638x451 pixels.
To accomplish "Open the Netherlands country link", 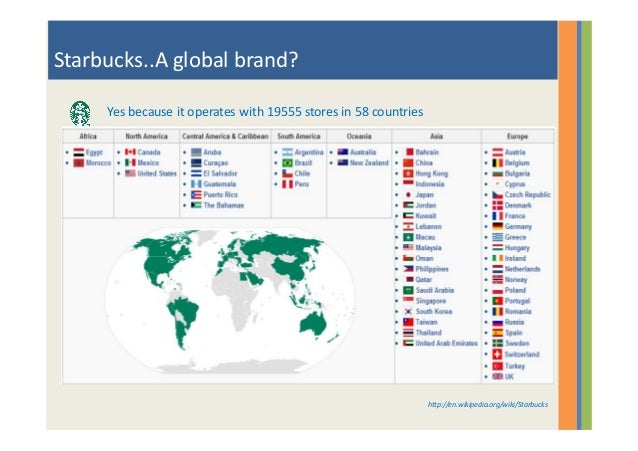I will (522, 269).
